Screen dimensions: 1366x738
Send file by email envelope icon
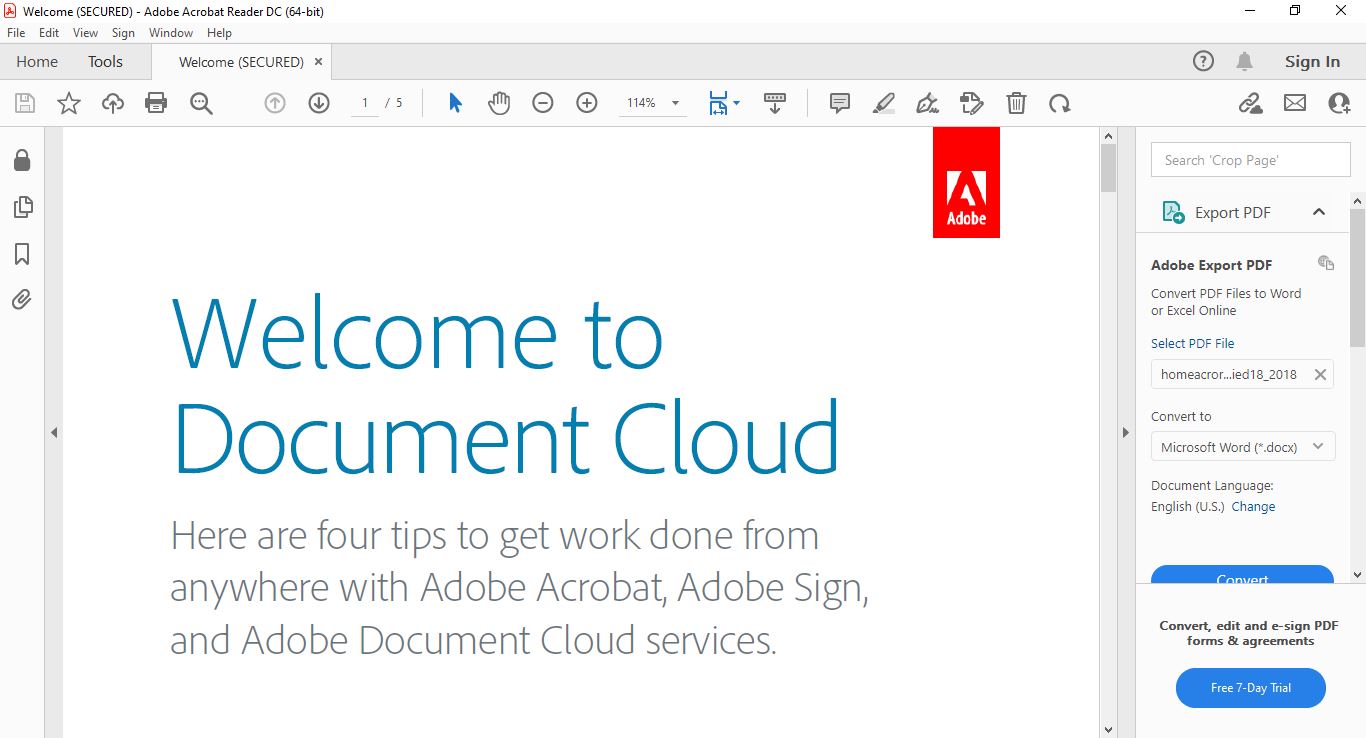1295,103
